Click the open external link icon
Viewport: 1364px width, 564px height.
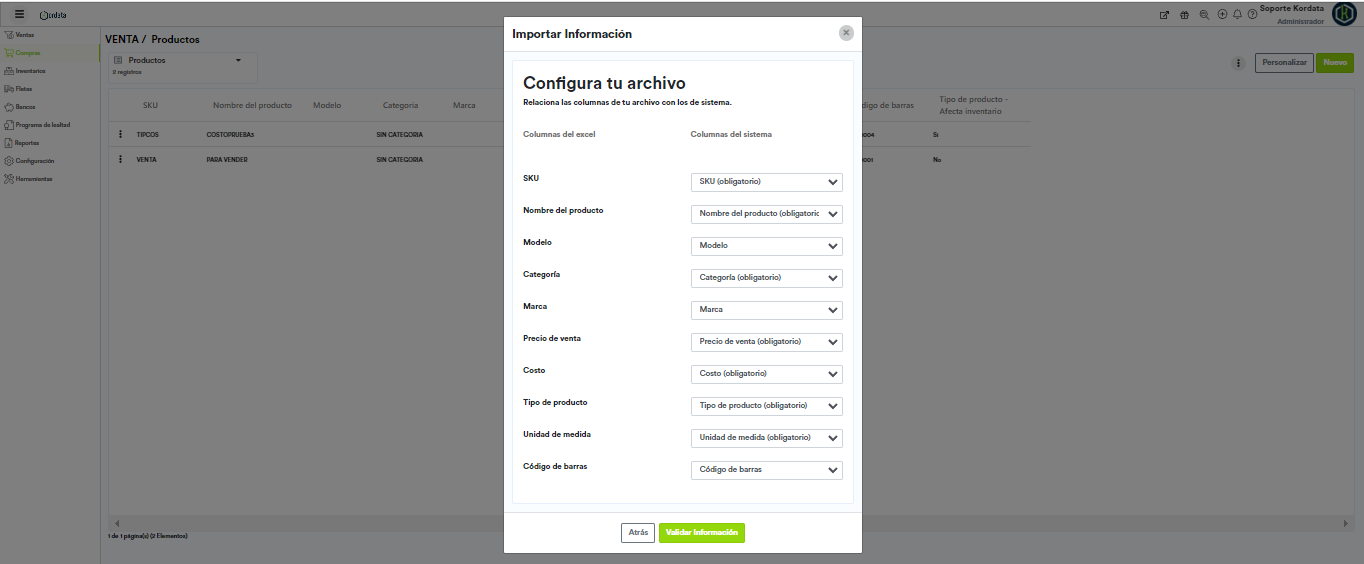[x=1164, y=15]
